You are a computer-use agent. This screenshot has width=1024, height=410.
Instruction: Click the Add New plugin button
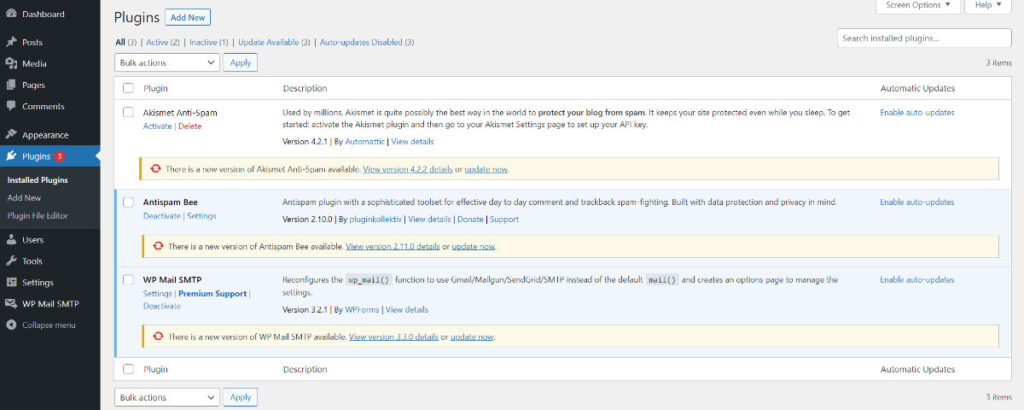click(188, 18)
